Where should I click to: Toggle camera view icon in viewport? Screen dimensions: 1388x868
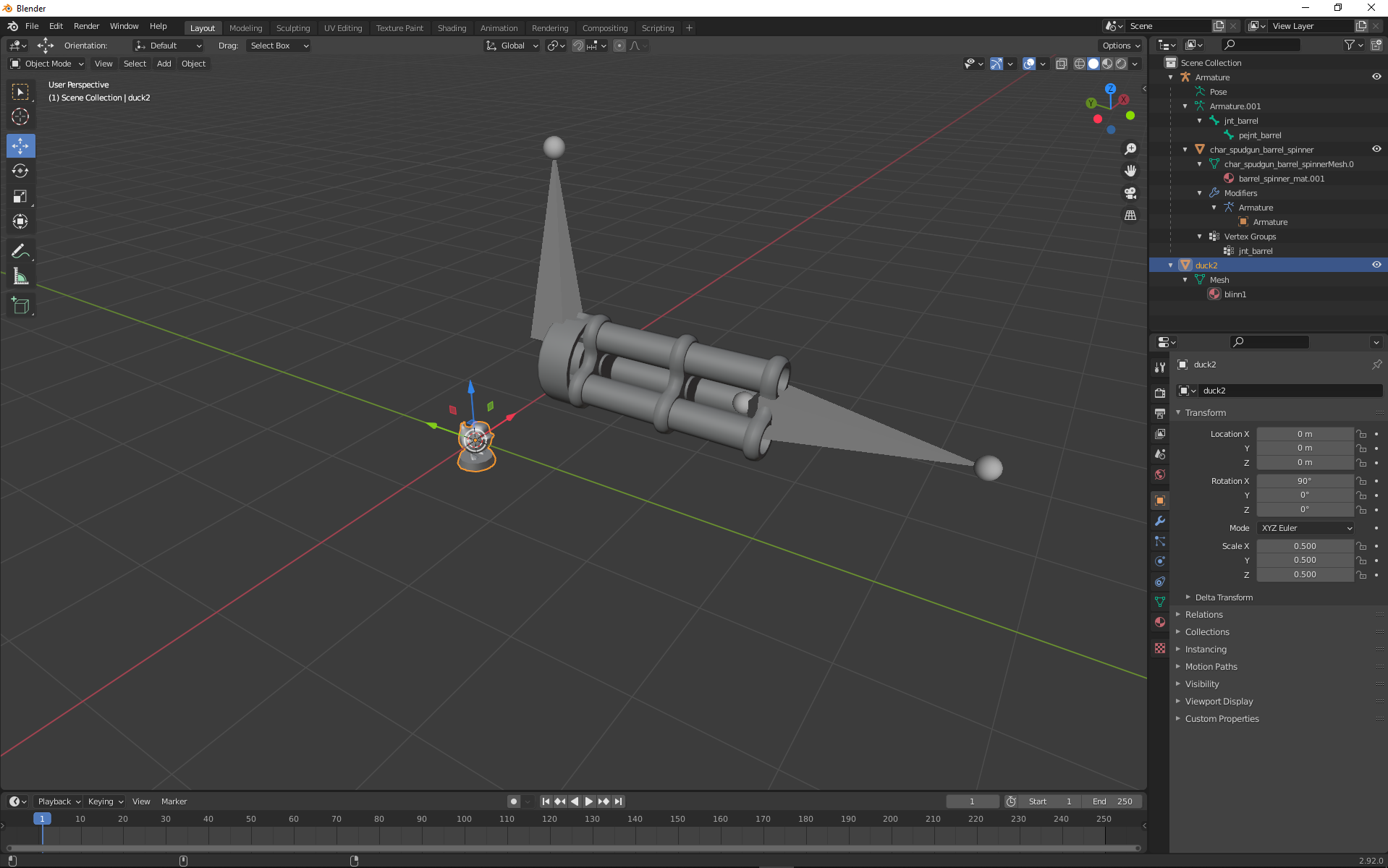[x=1130, y=193]
